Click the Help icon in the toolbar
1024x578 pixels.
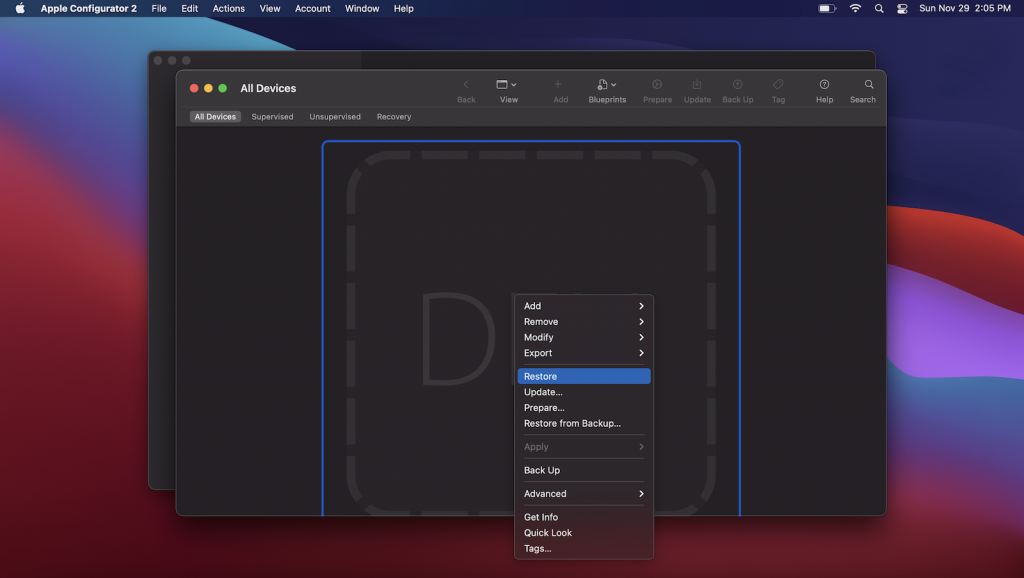[x=823, y=90]
